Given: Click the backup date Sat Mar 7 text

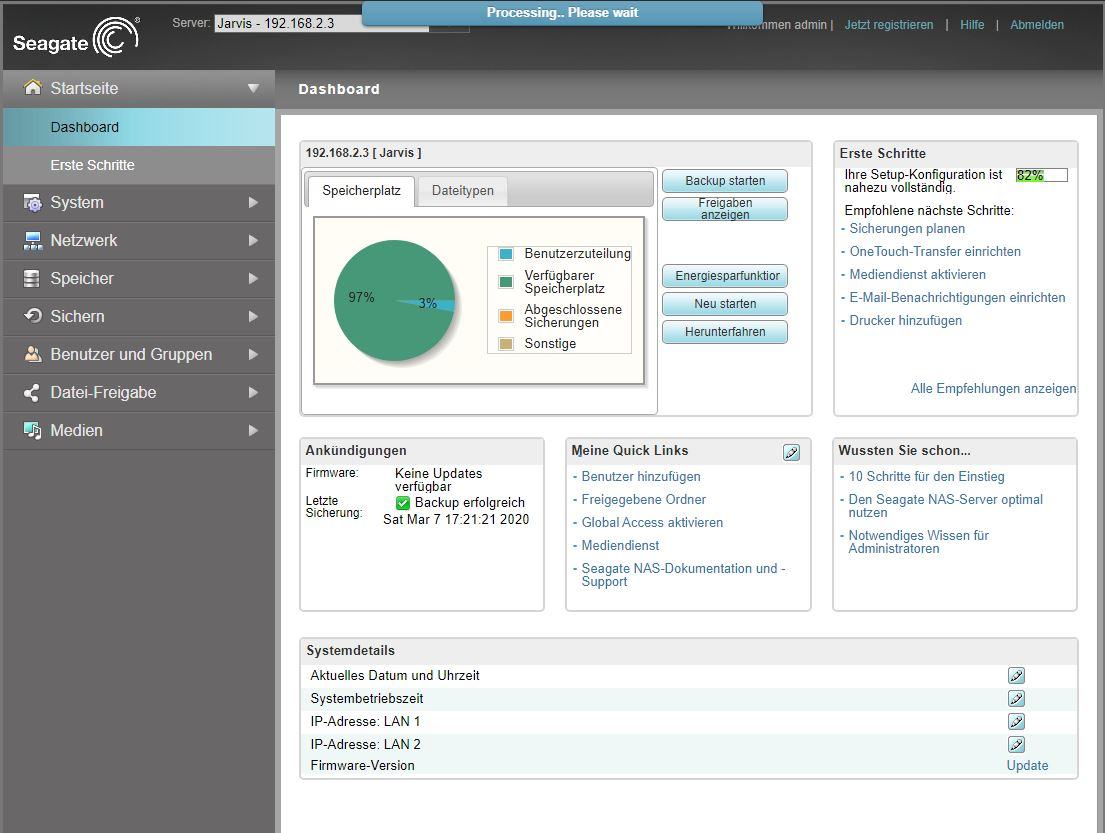Looking at the screenshot, I should 456,519.
